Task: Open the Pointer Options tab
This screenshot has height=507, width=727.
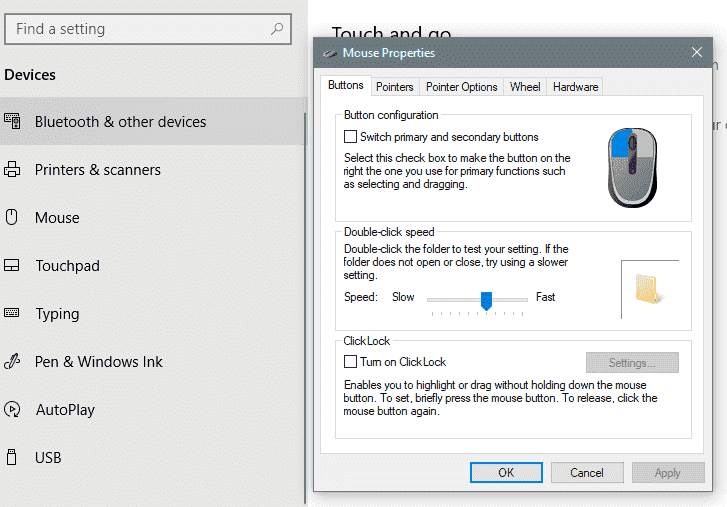Action: click(461, 87)
